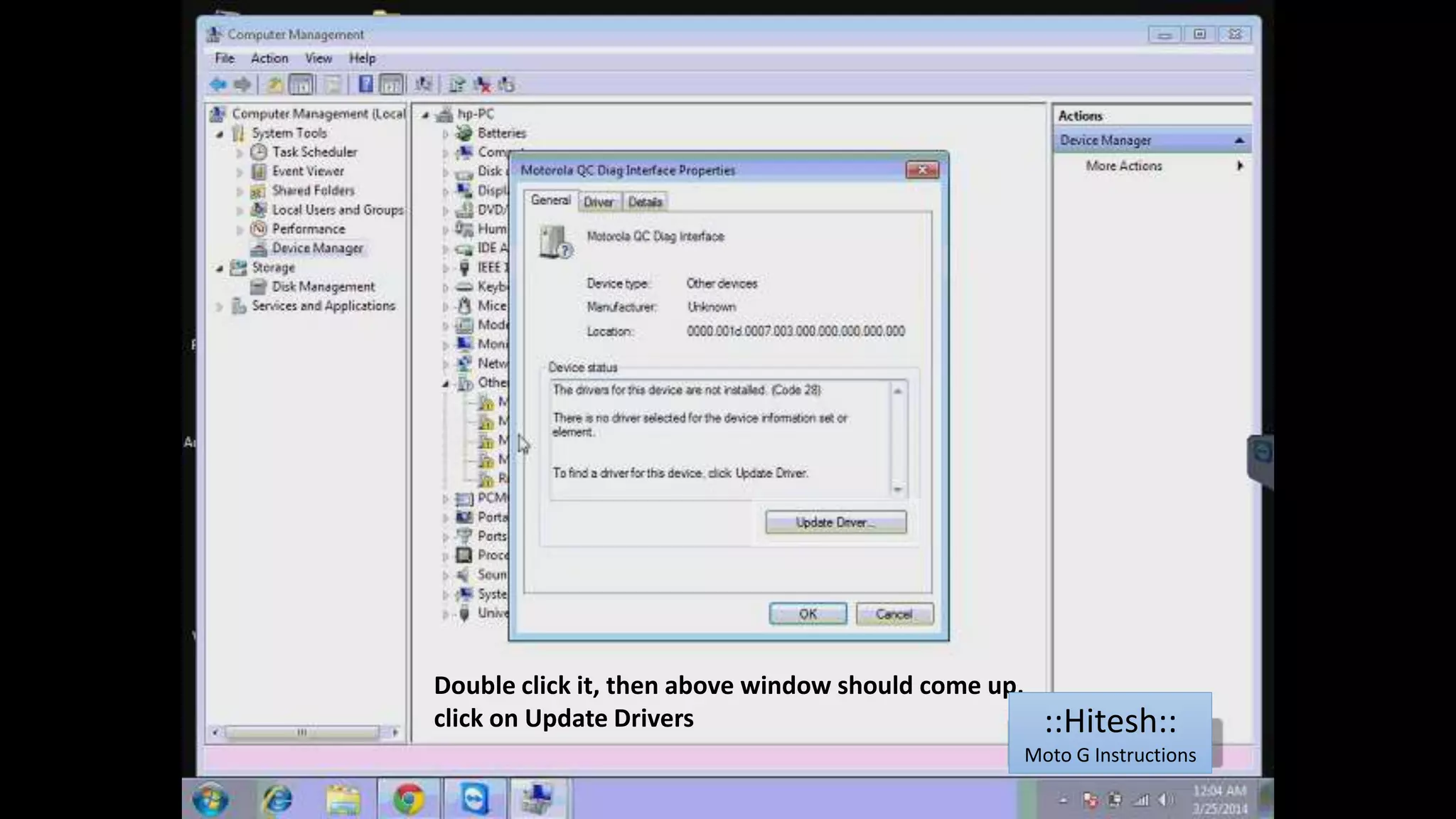Open the View menu
Viewport: 1456px width, 819px height.
318,58
